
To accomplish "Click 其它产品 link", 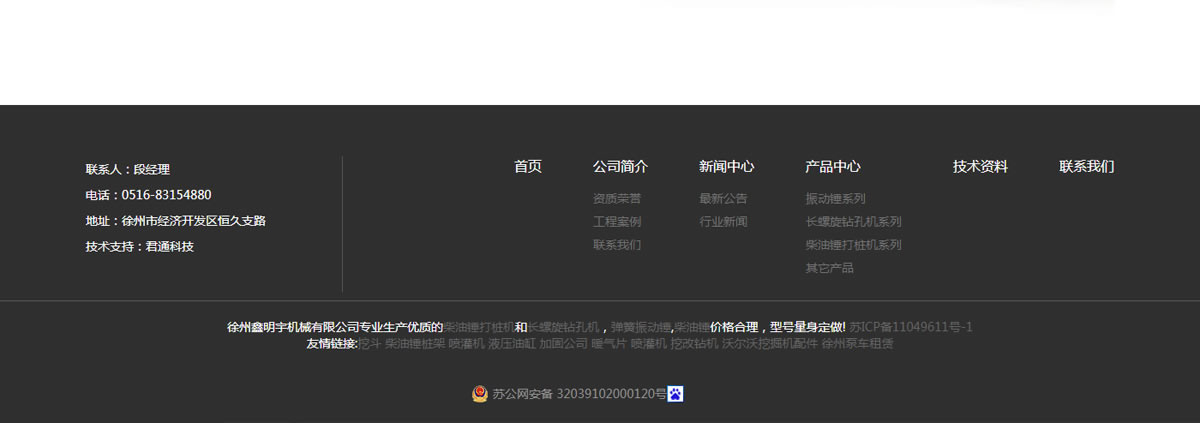I will tap(829, 268).
